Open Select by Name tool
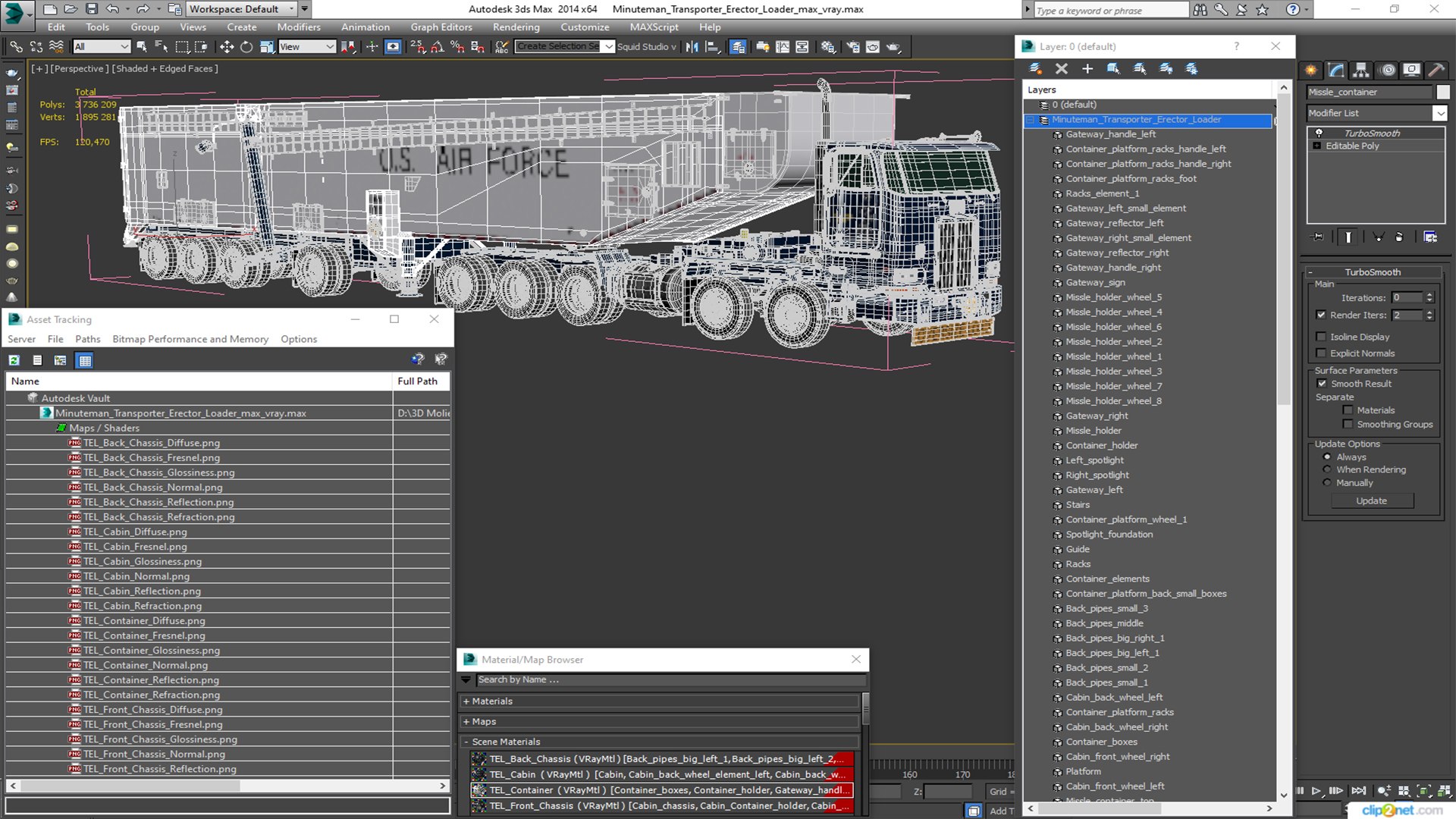Screen dimensions: 1456x819 [161, 47]
